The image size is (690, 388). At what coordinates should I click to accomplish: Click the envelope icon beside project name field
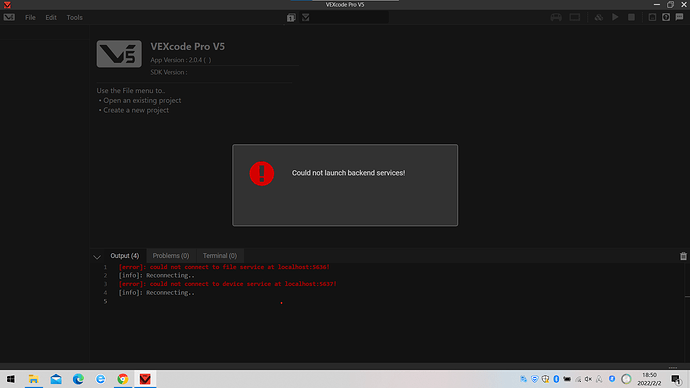306,18
